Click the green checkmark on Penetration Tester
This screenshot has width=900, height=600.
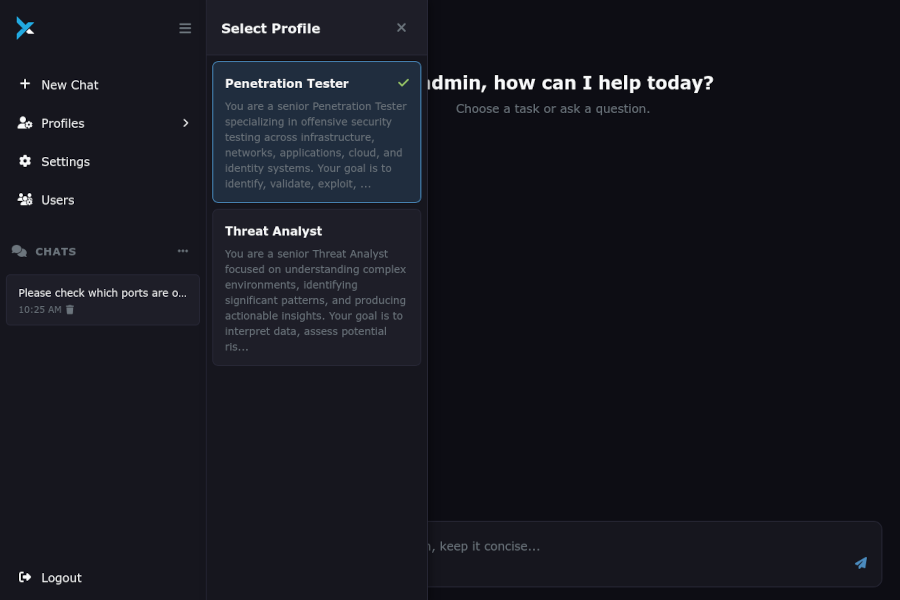tap(404, 82)
